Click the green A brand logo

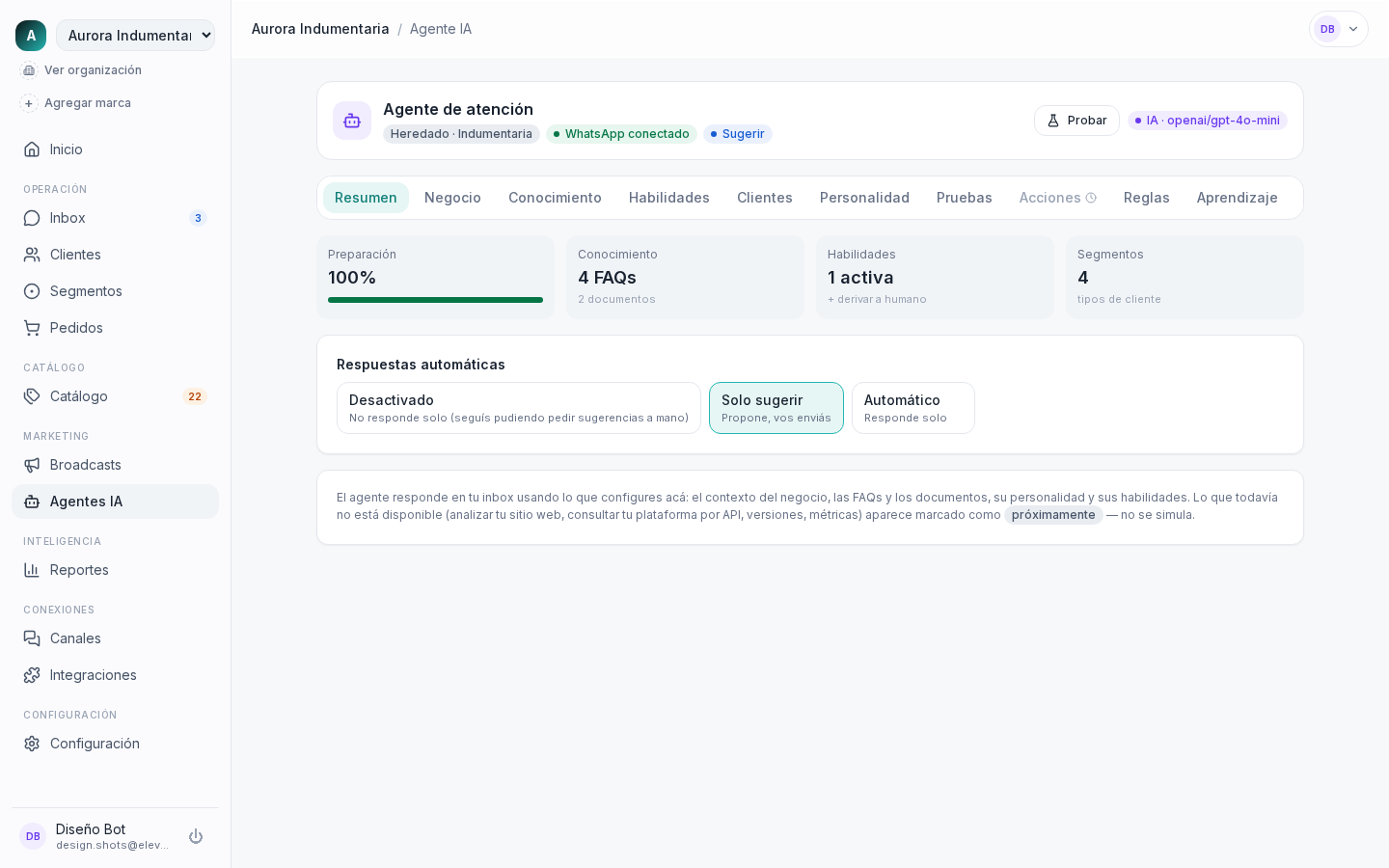tap(31, 36)
